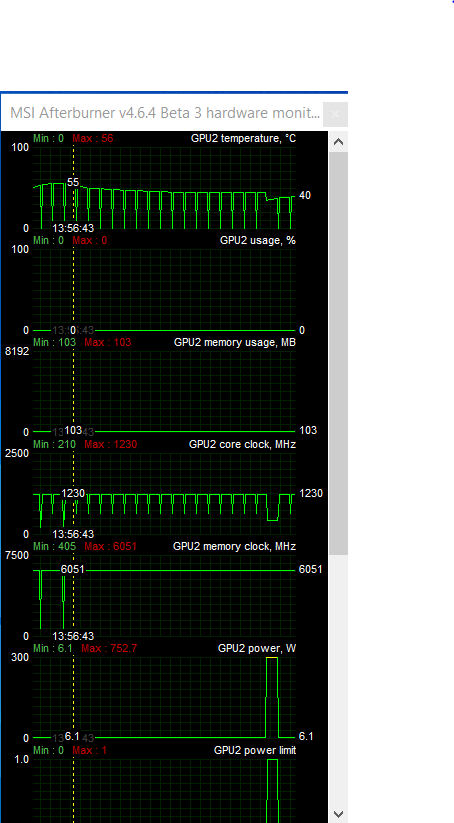Screen dimensions: 454x823
Task: Click the Max : 1 power limit reading
Action: coord(89,751)
